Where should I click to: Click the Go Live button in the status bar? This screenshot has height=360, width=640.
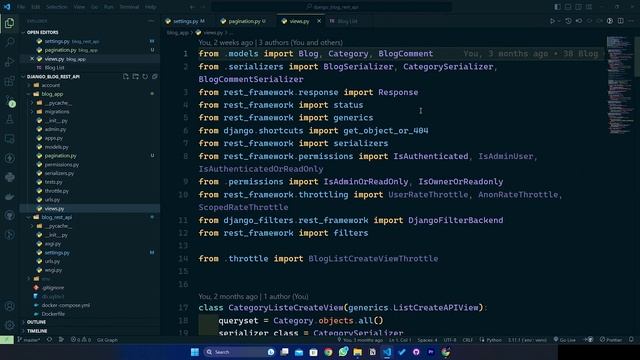point(564,340)
